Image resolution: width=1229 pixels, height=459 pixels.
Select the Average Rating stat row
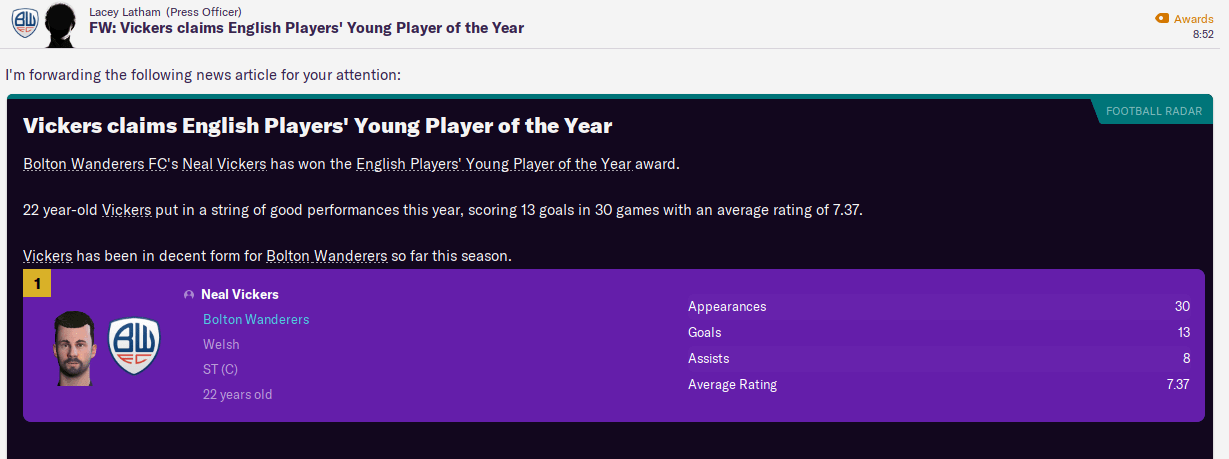[938, 385]
